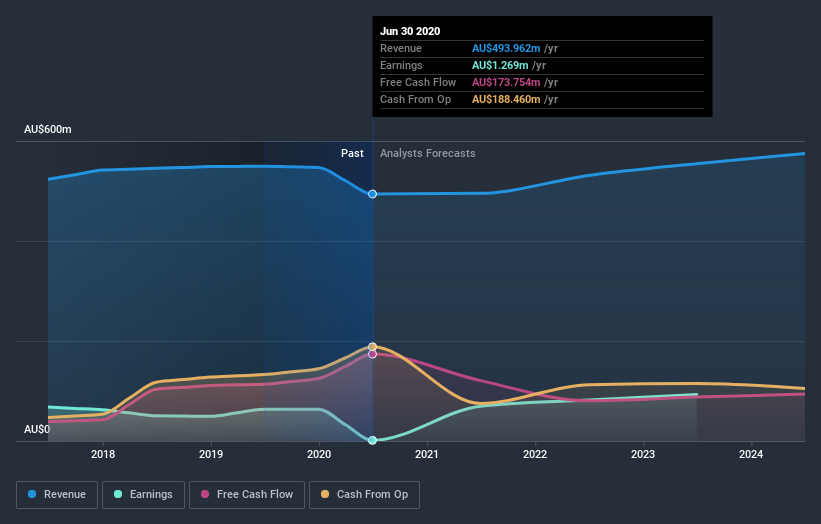Click the orange Cash From Op legend dot
Screen dimensions: 821x524
coord(325,494)
